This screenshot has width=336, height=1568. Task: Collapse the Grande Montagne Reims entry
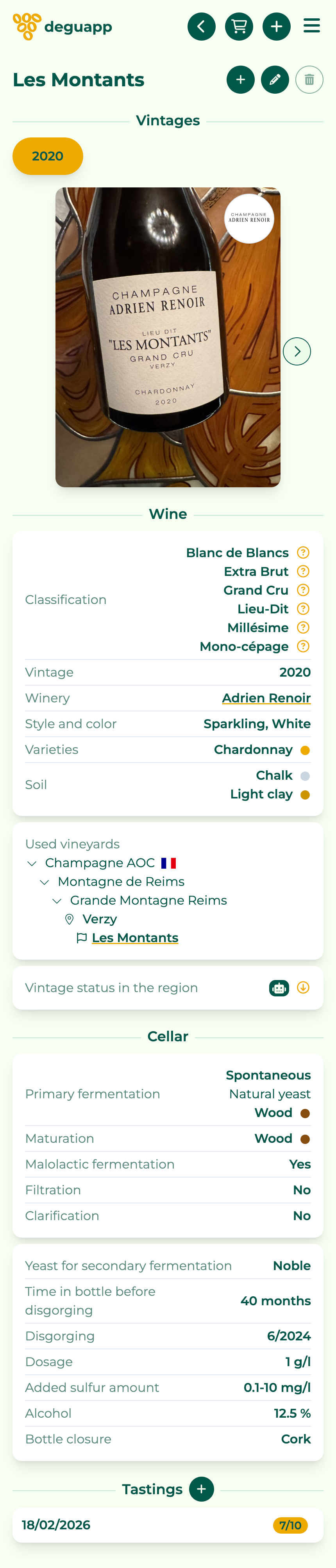point(57,900)
